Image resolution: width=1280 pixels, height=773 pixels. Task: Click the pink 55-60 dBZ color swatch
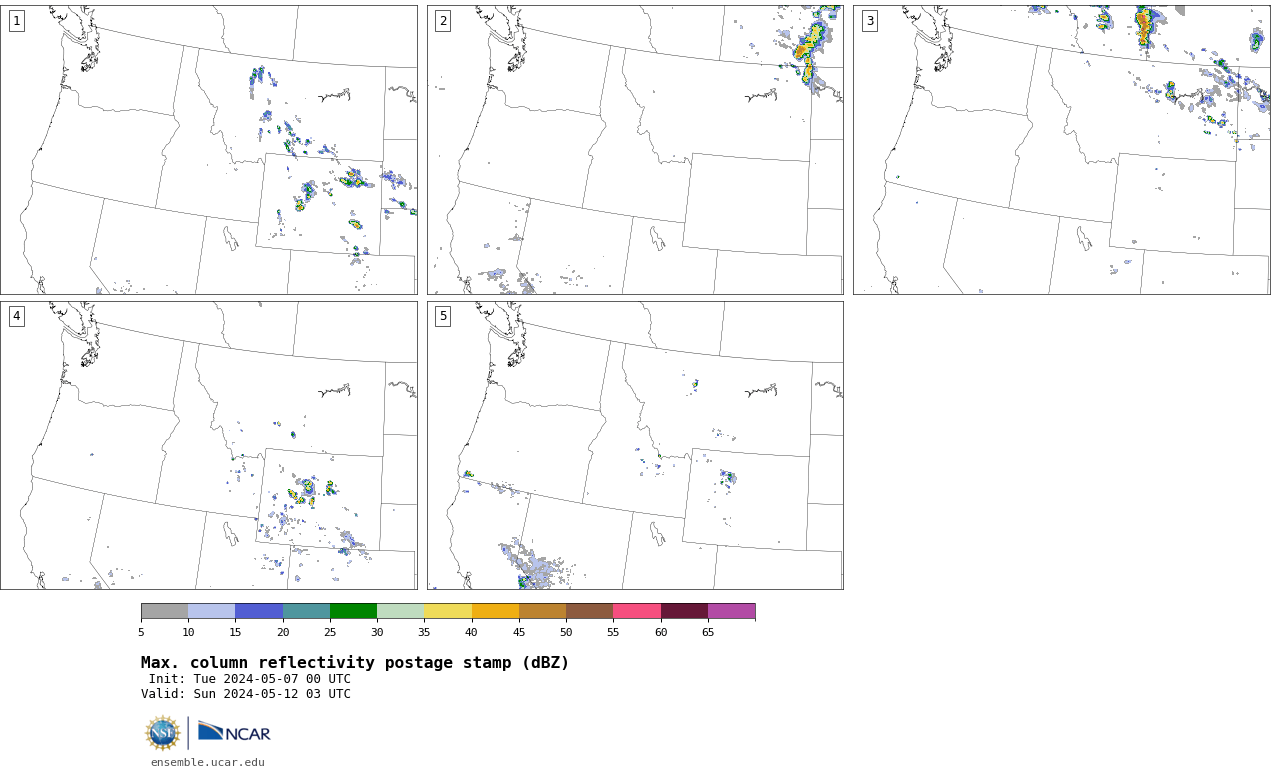pos(637,611)
